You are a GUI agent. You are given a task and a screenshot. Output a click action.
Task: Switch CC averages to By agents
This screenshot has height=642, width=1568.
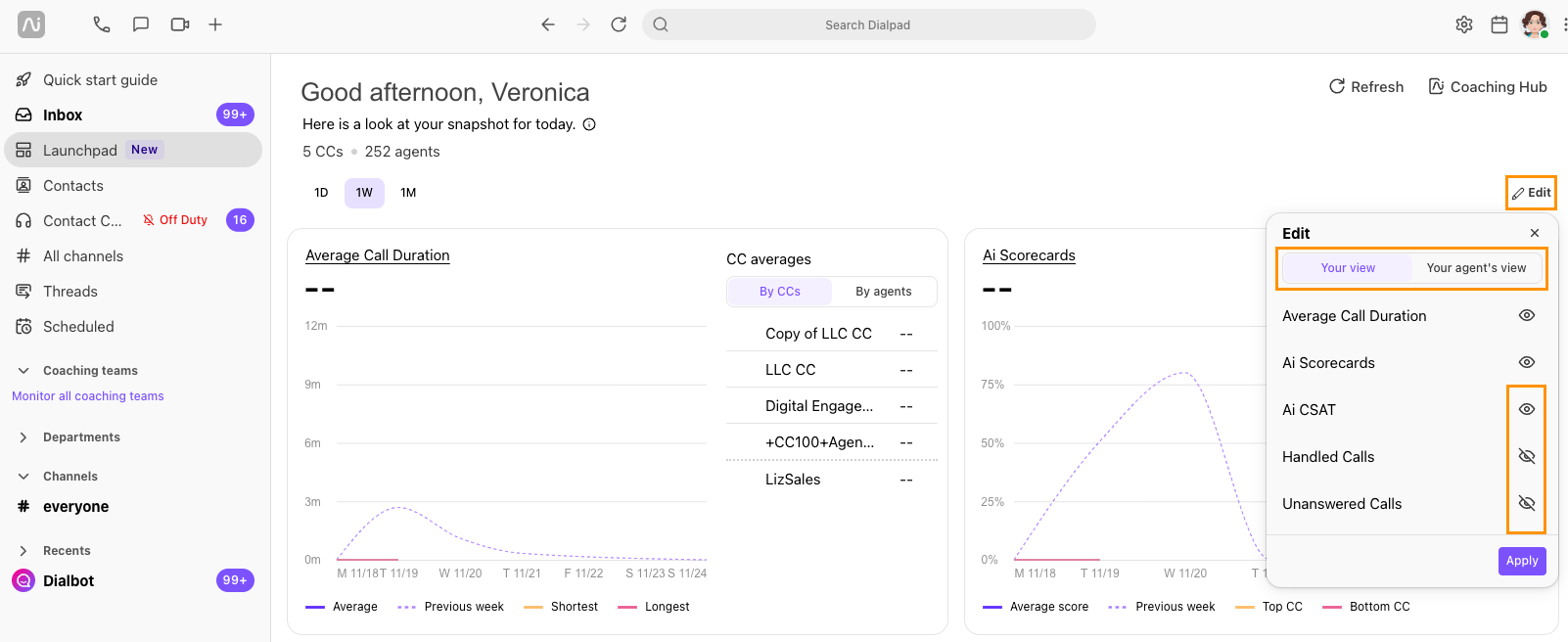click(884, 292)
